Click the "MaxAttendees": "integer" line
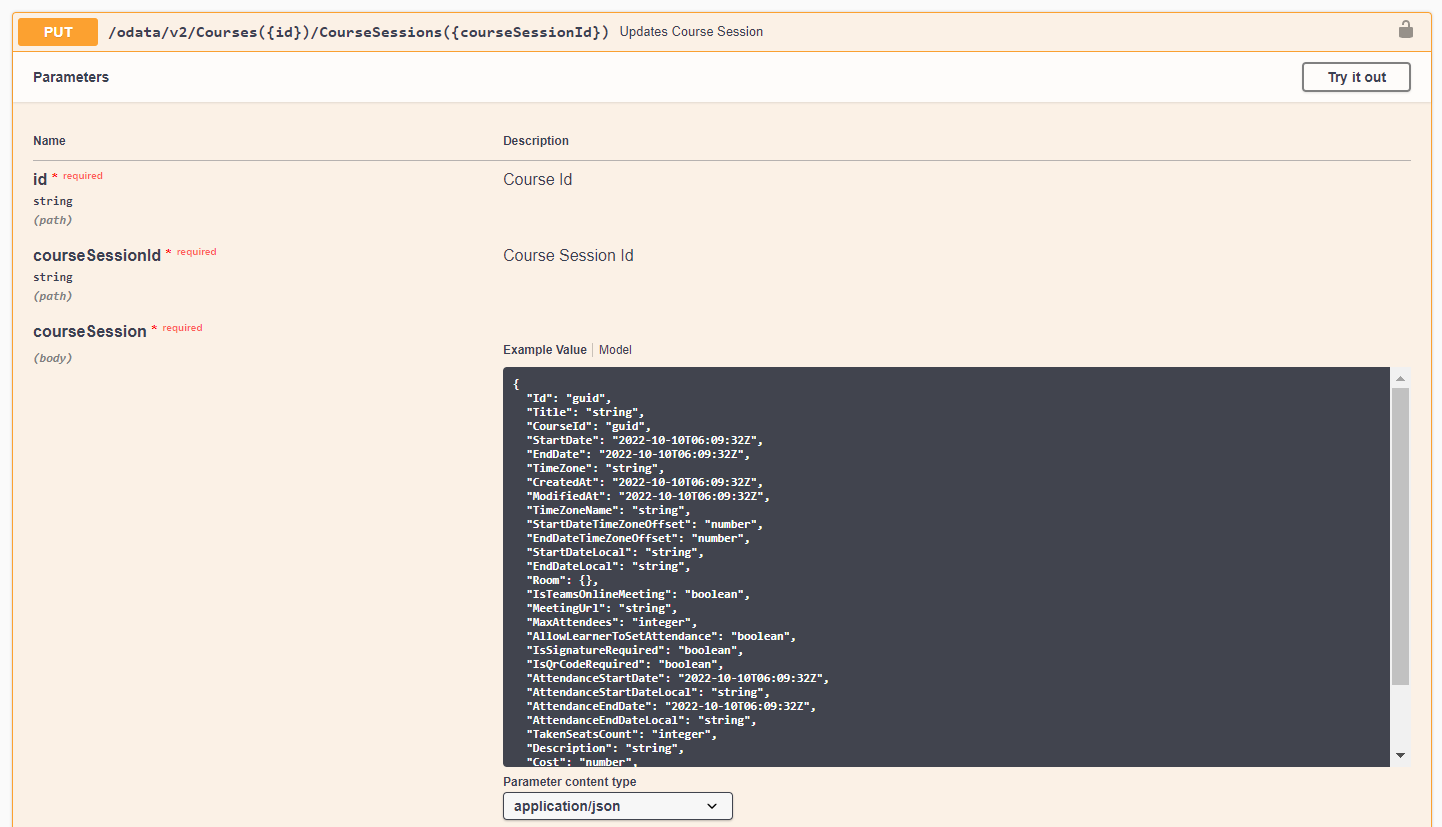The image size is (1442, 827). [612, 622]
